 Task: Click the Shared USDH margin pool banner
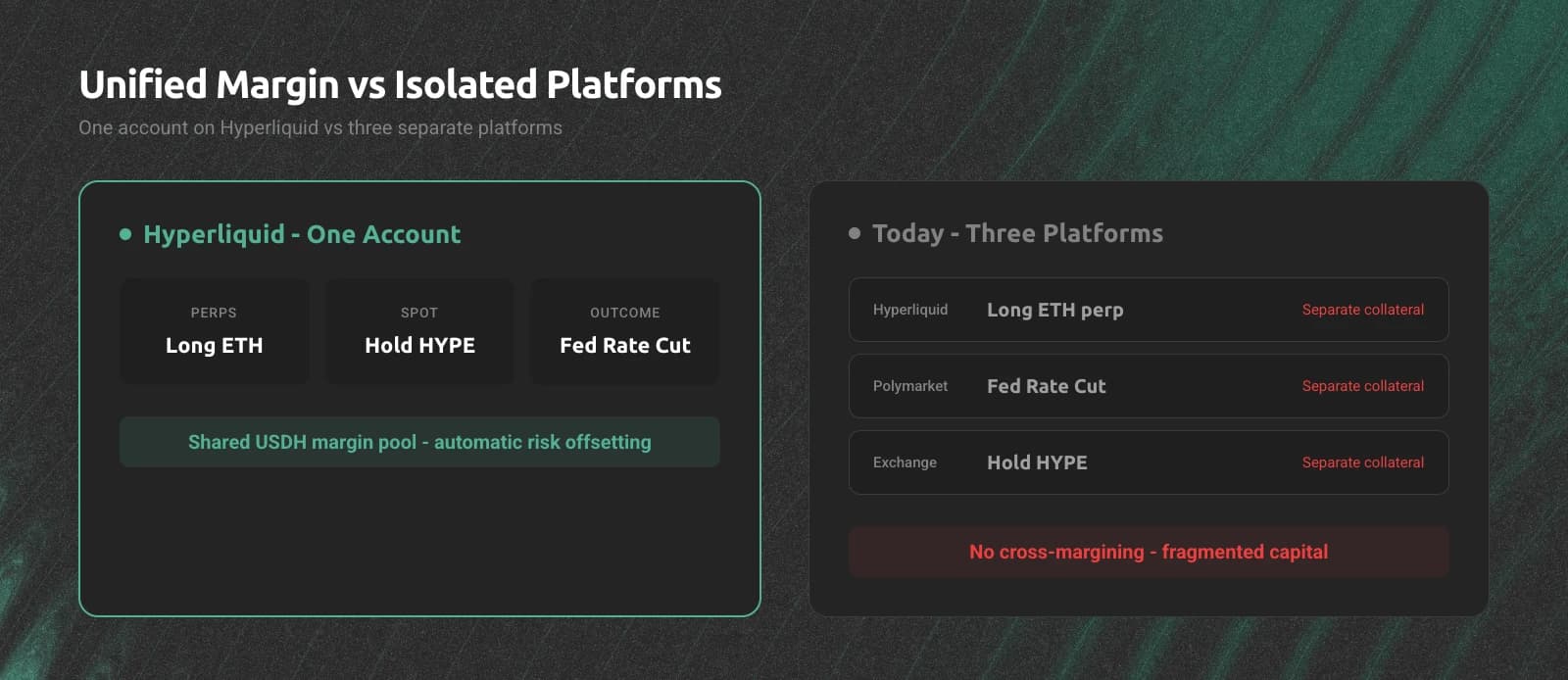click(419, 442)
